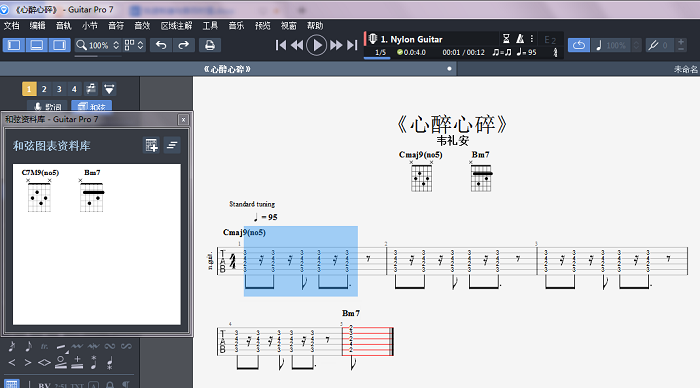Apply the decrescendo hairpin symbol
700x388 pixels.
coord(28,363)
